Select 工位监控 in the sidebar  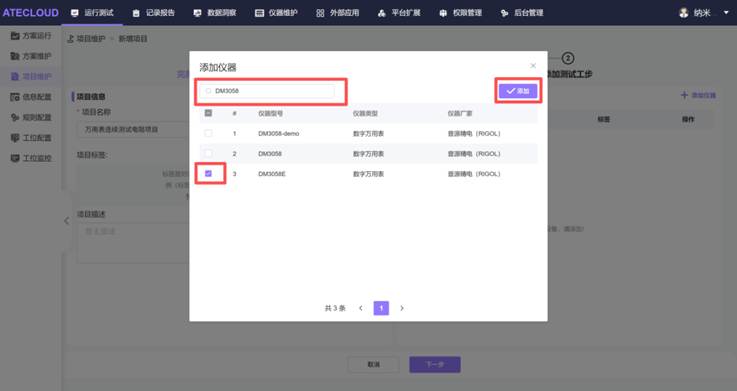point(31,158)
